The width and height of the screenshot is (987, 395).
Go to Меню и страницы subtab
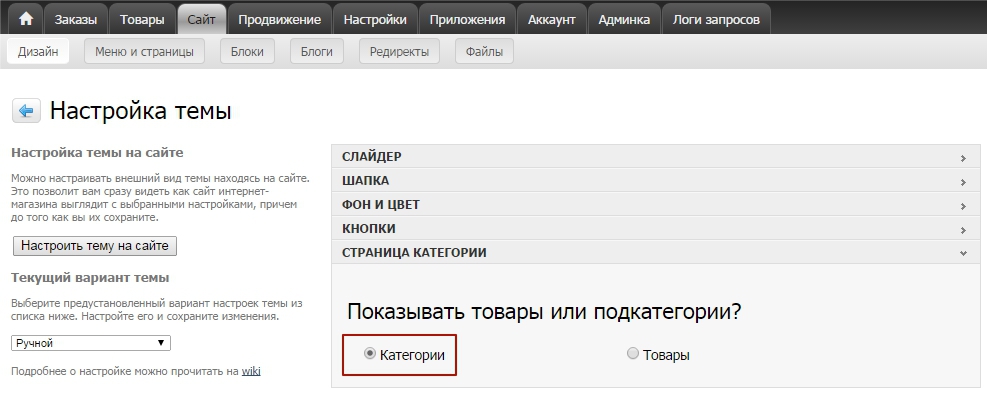click(144, 52)
